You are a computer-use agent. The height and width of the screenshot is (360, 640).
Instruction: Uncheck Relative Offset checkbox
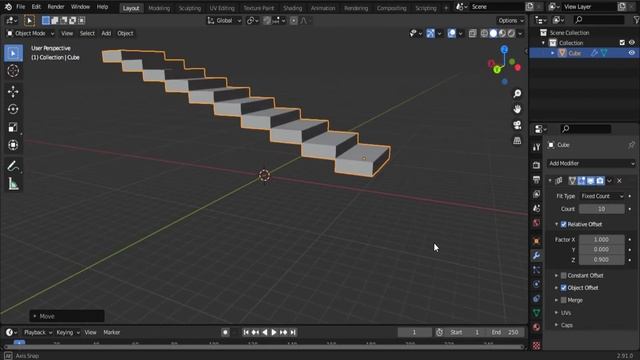coord(564,224)
